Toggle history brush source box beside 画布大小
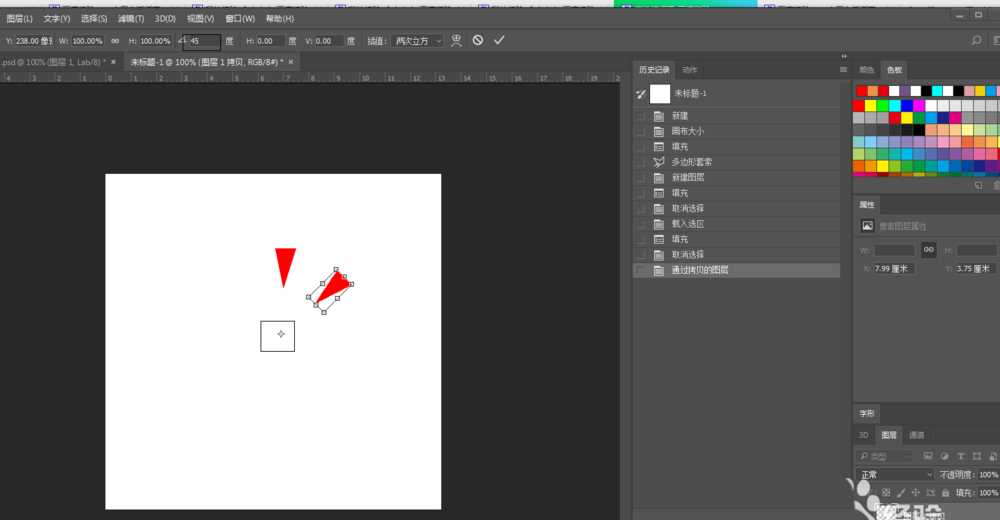1000x520 pixels. [641, 131]
